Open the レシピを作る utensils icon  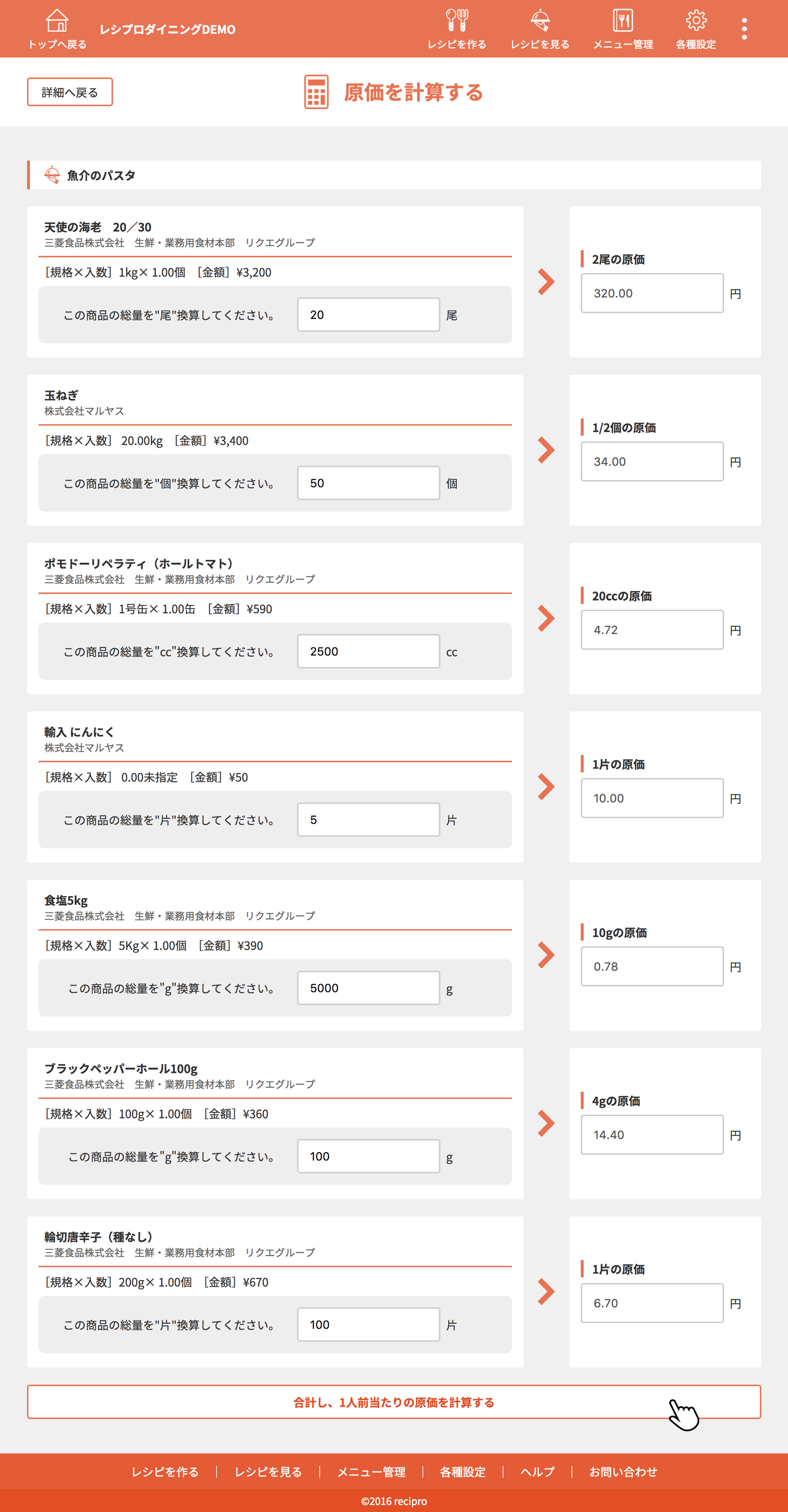456,21
